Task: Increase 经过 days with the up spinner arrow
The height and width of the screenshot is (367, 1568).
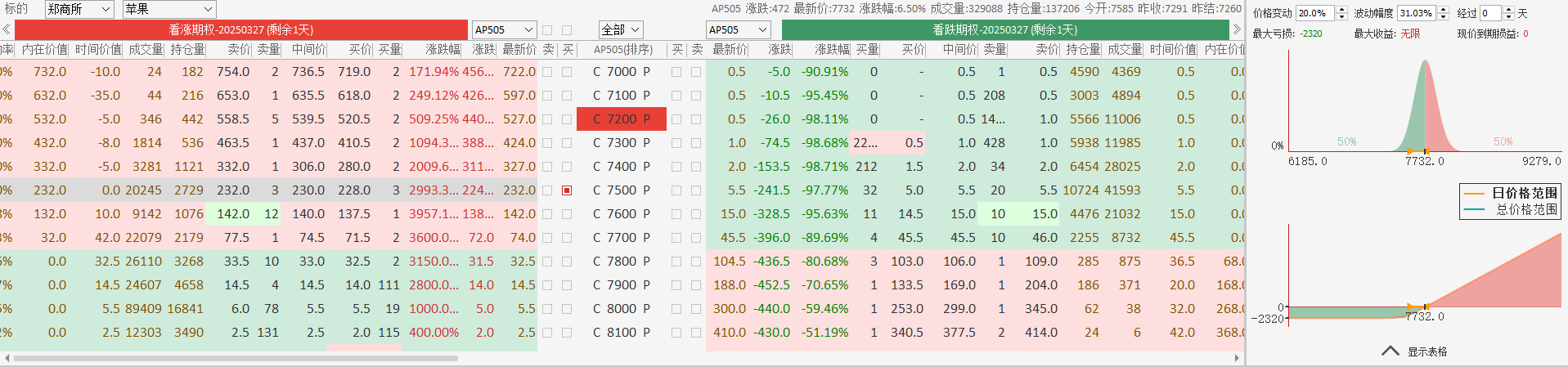Action: pyautogui.click(x=1509, y=9)
